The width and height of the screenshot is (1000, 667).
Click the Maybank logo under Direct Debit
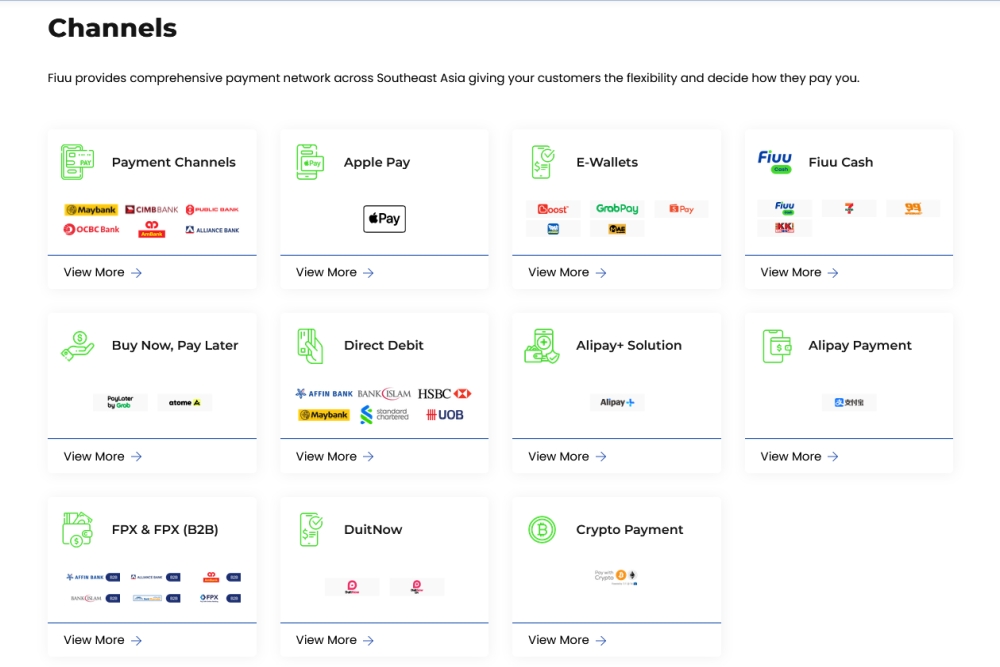(x=324, y=415)
